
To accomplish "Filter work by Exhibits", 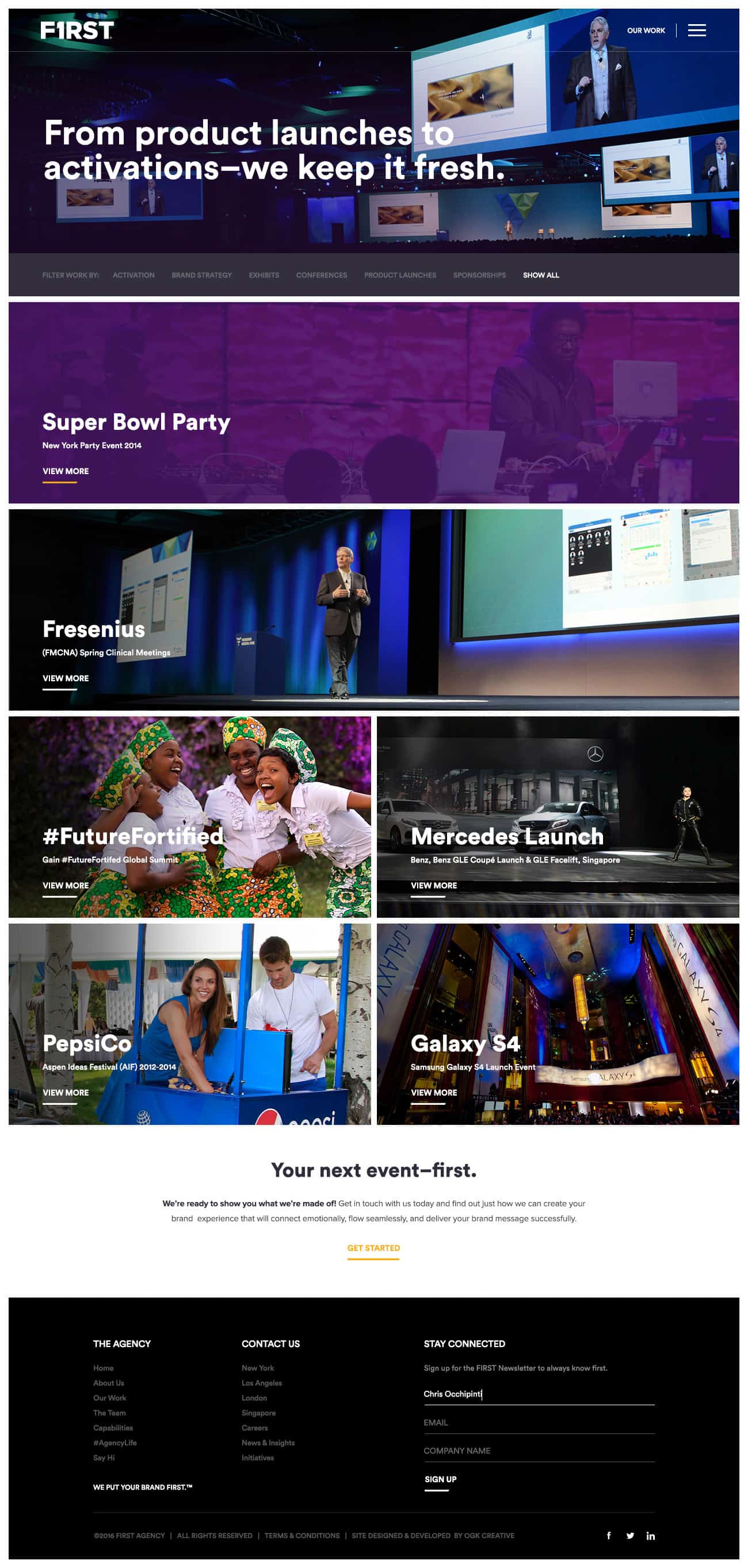I will 264,275.
